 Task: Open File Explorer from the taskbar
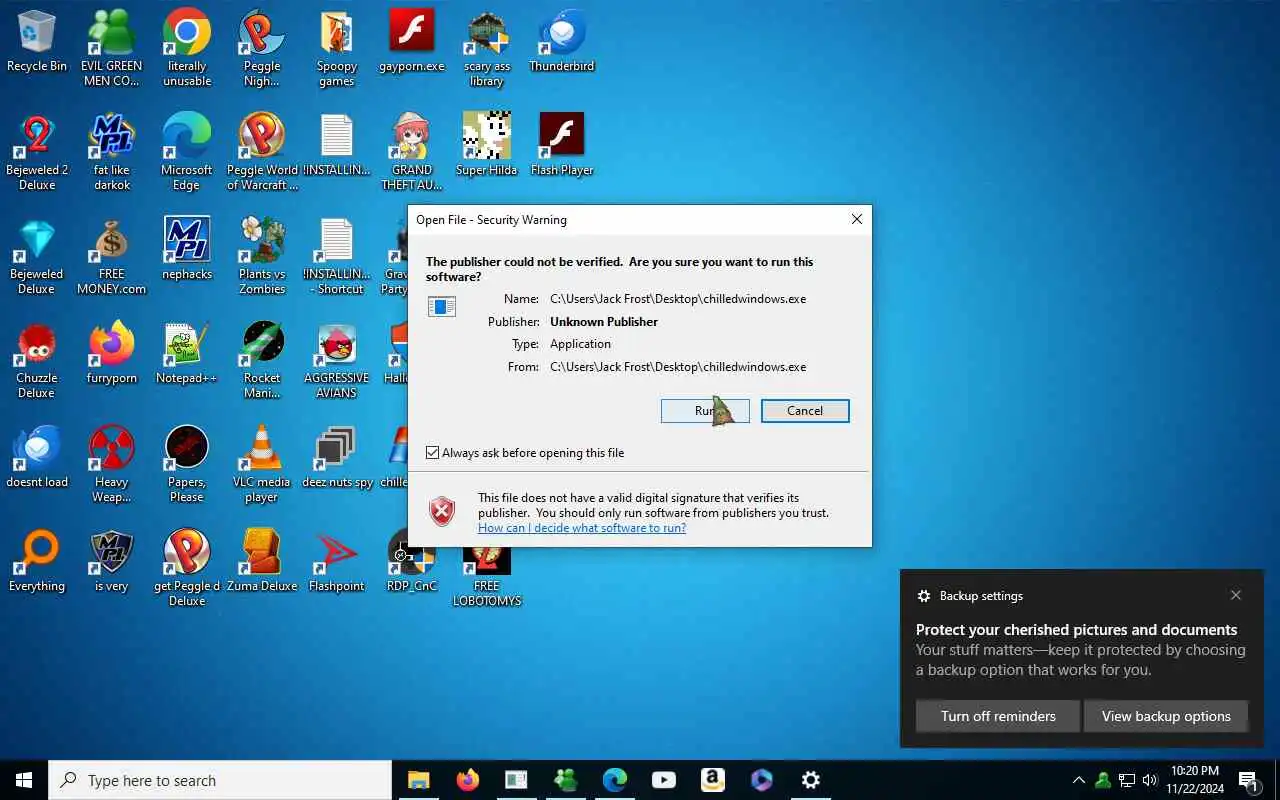418,780
